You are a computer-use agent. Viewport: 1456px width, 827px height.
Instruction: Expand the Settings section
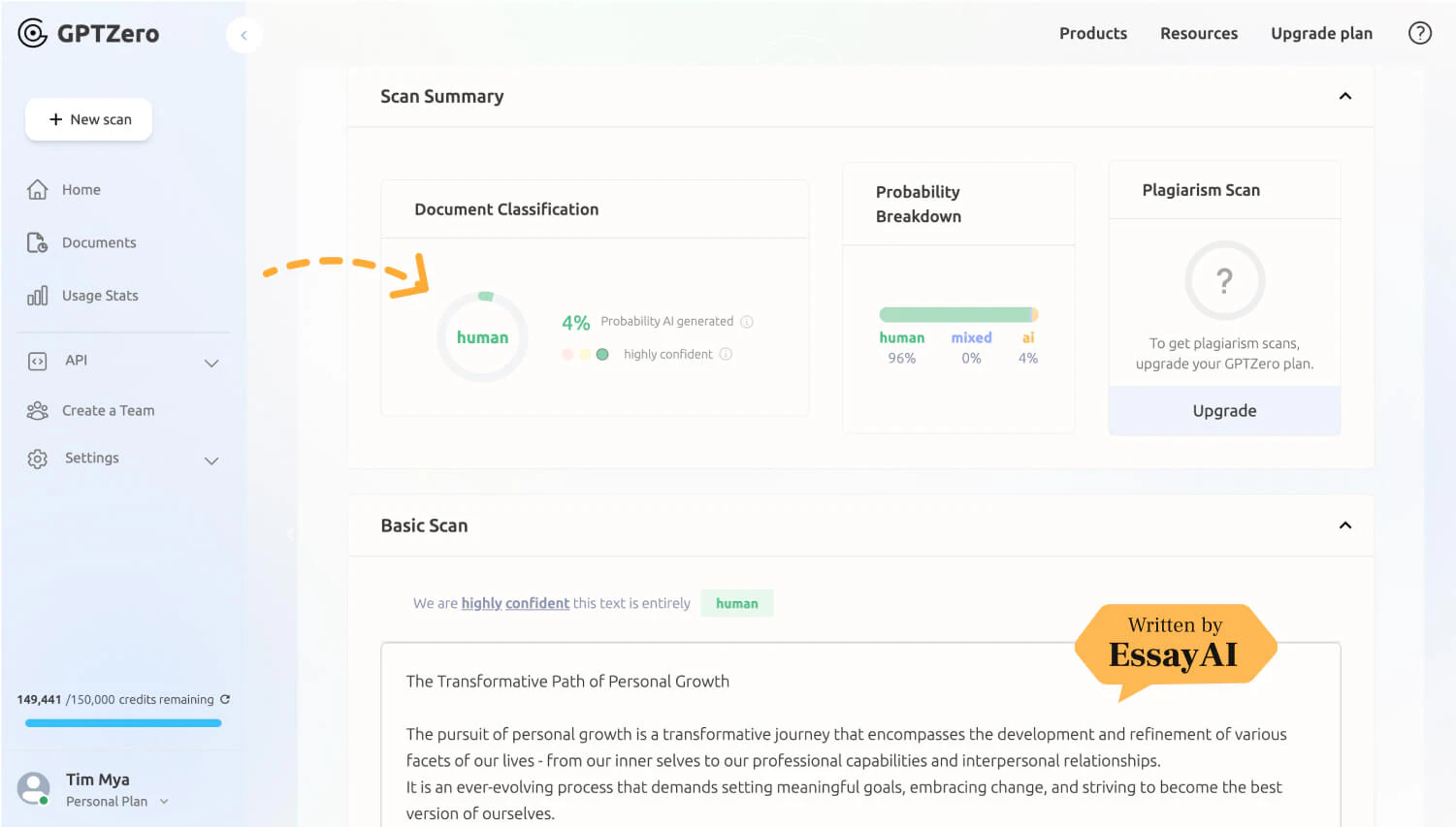pyautogui.click(x=211, y=461)
